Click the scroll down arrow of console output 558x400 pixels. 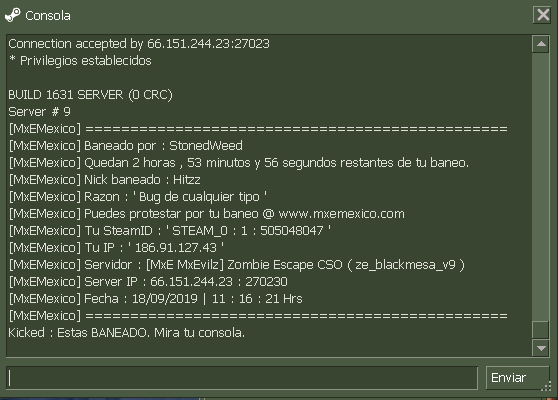click(x=541, y=348)
